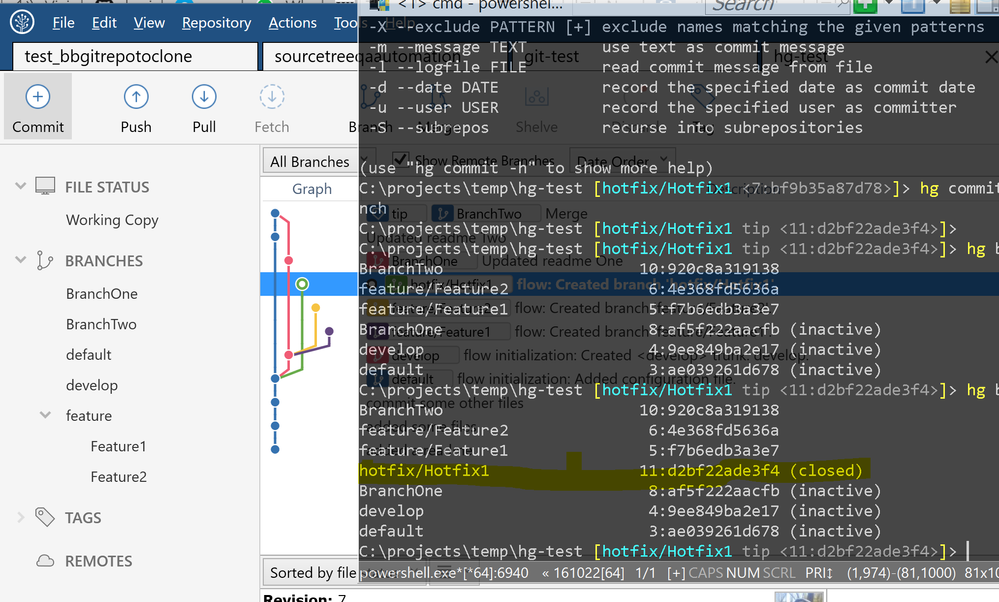The width and height of the screenshot is (999, 602).
Task: Select the yellow commit node in graph
Action: [315, 308]
